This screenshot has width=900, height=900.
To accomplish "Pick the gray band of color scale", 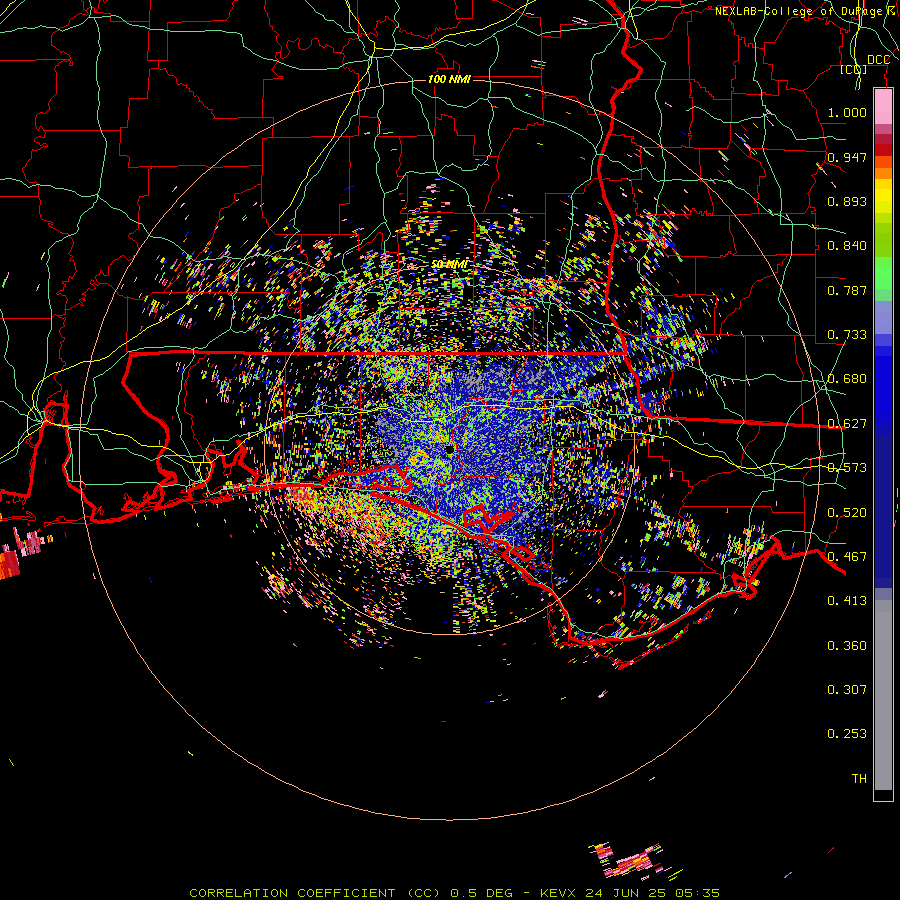I will [x=883, y=695].
